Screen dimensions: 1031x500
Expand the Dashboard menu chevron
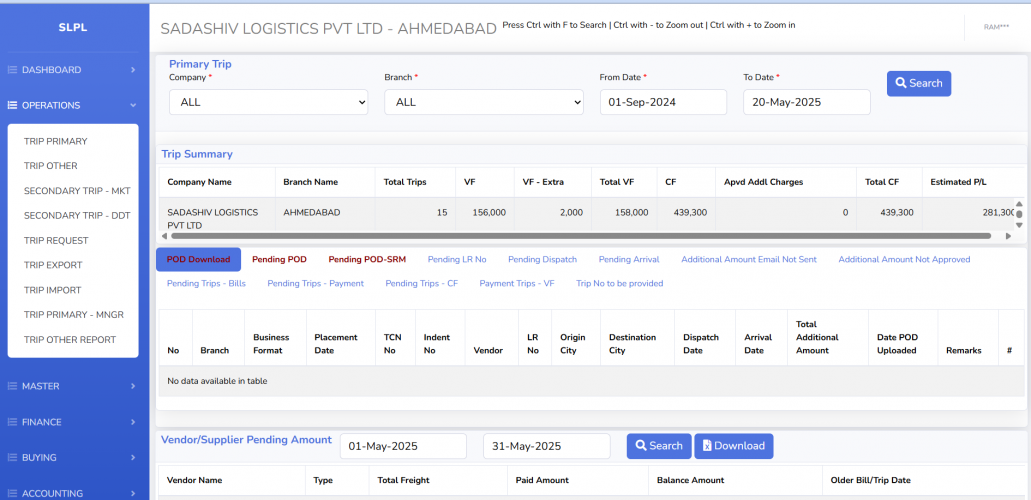point(133,70)
